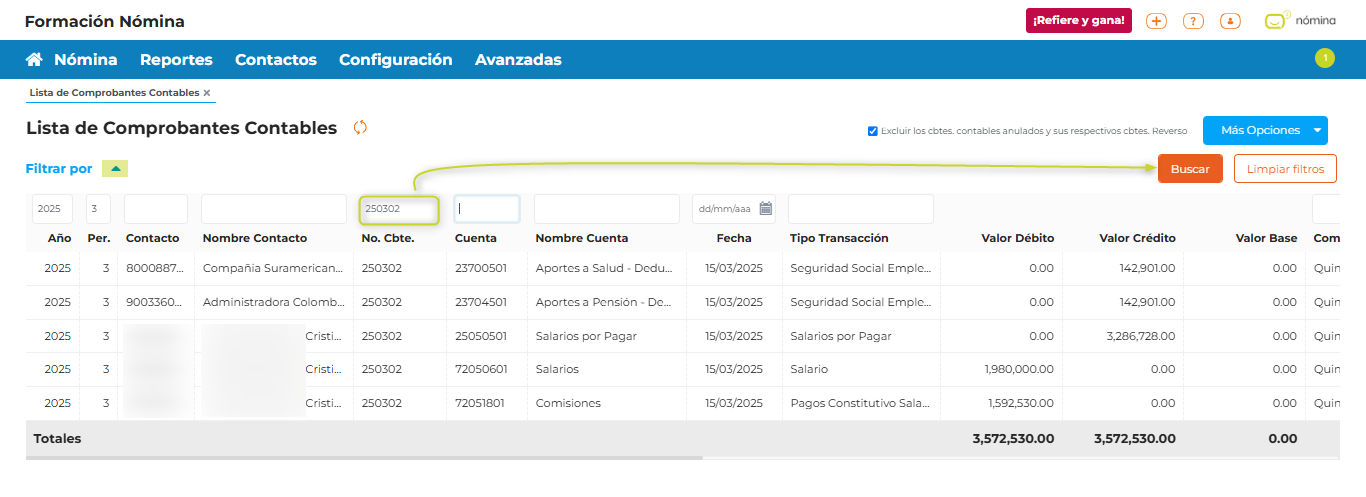Viewport: 1366px width, 497px height.
Task: Focus the Nombre Cuenta filter field
Action: [x=606, y=209]
